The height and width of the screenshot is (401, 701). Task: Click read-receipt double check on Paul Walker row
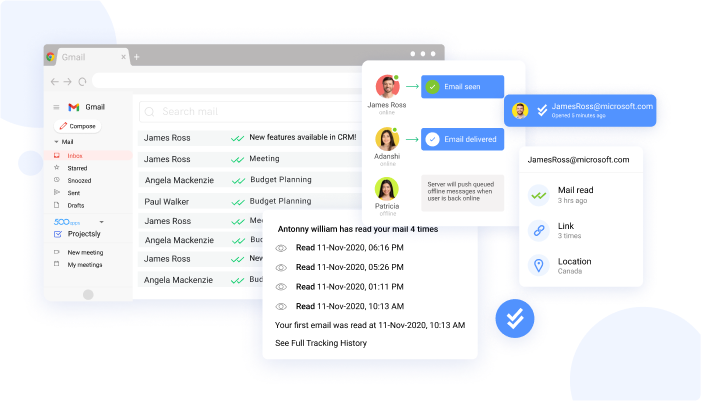238,202
